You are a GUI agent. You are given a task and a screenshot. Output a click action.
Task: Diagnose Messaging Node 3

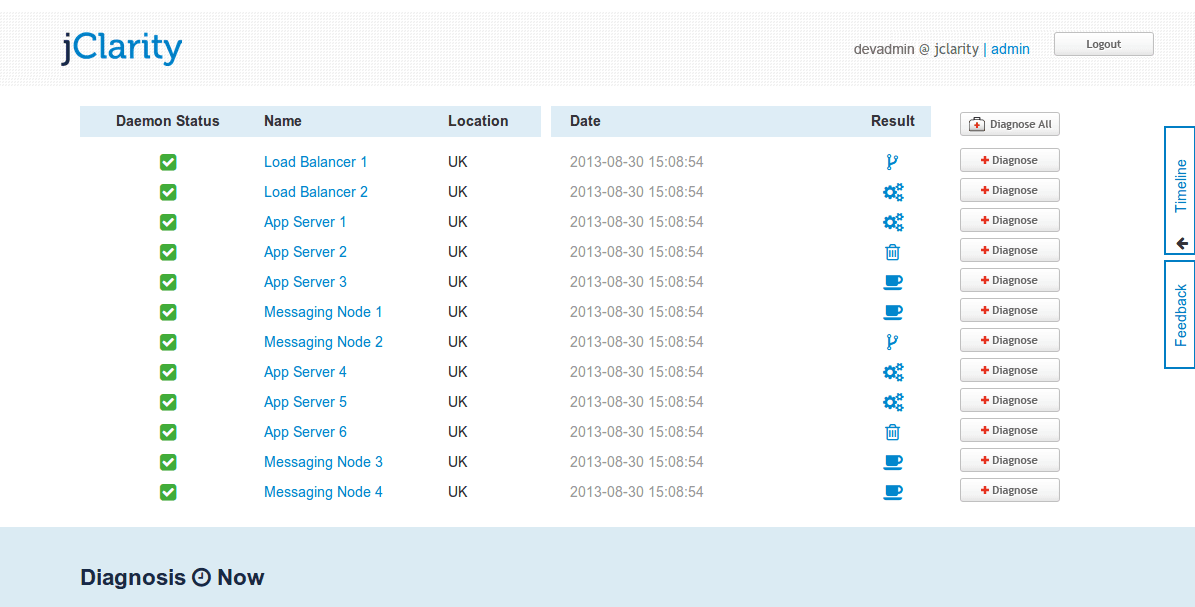(1010, 460)
